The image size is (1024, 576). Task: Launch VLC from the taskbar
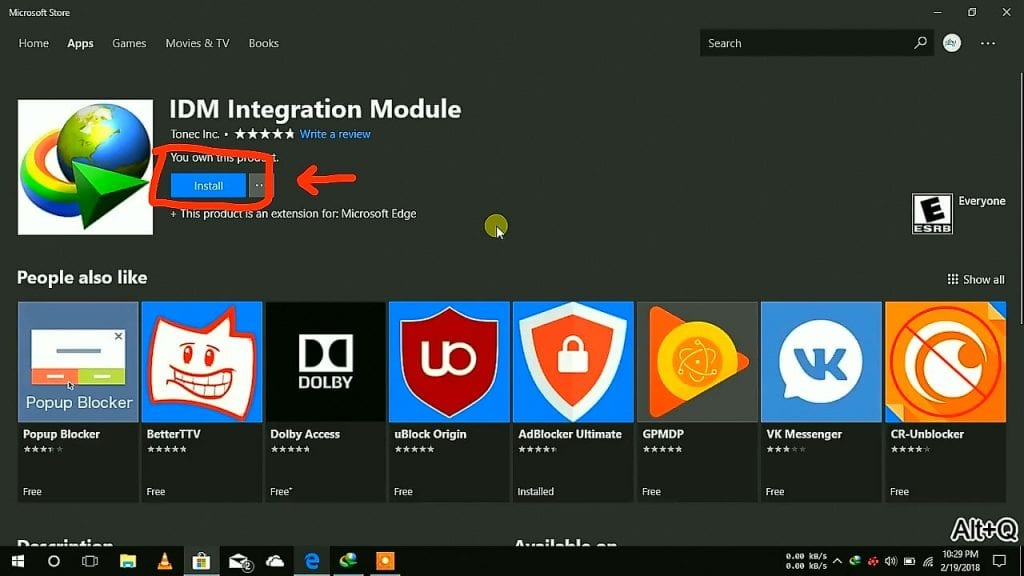166,561
